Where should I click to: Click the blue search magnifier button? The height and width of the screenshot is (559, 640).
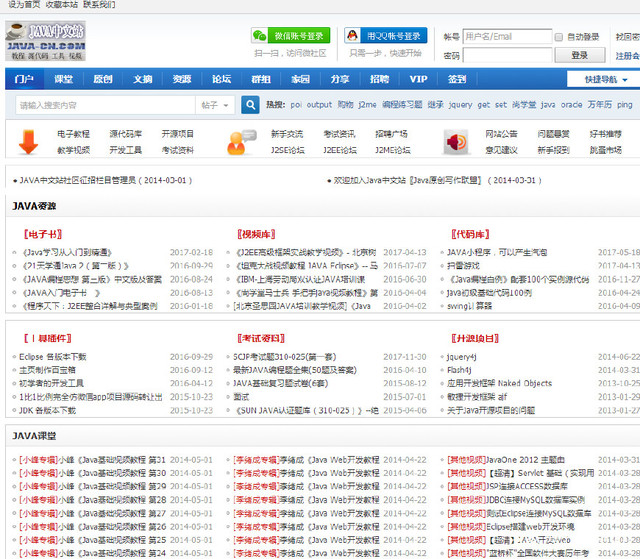[250, 105]
